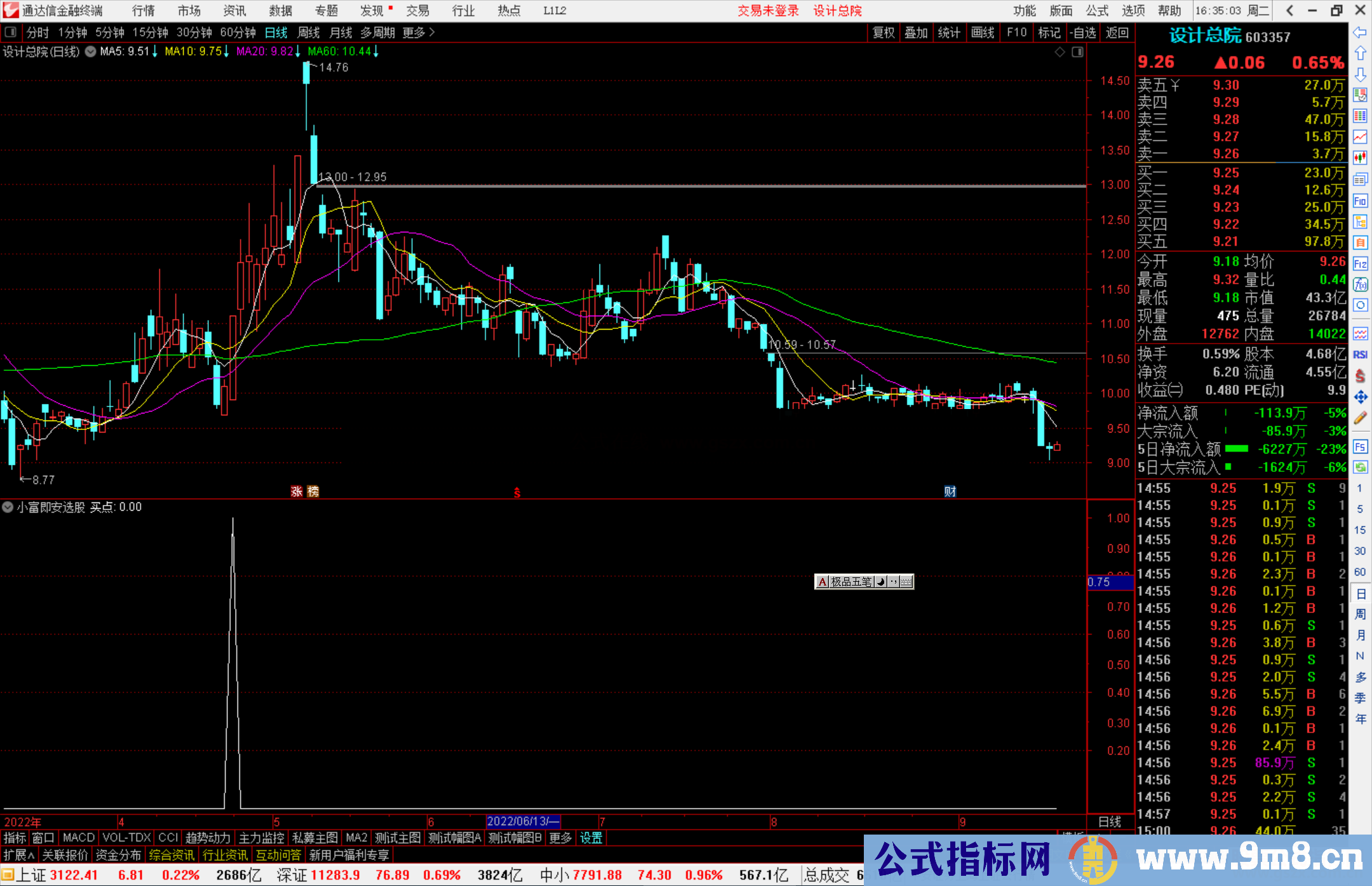Open the 行情 menu

coord(144,11)
